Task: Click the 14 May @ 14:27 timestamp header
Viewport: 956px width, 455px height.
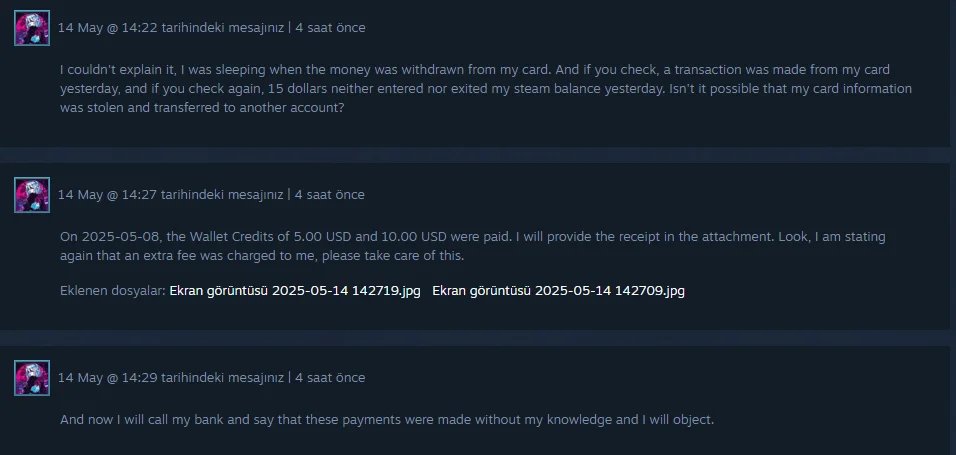Action: click(171, 195)
